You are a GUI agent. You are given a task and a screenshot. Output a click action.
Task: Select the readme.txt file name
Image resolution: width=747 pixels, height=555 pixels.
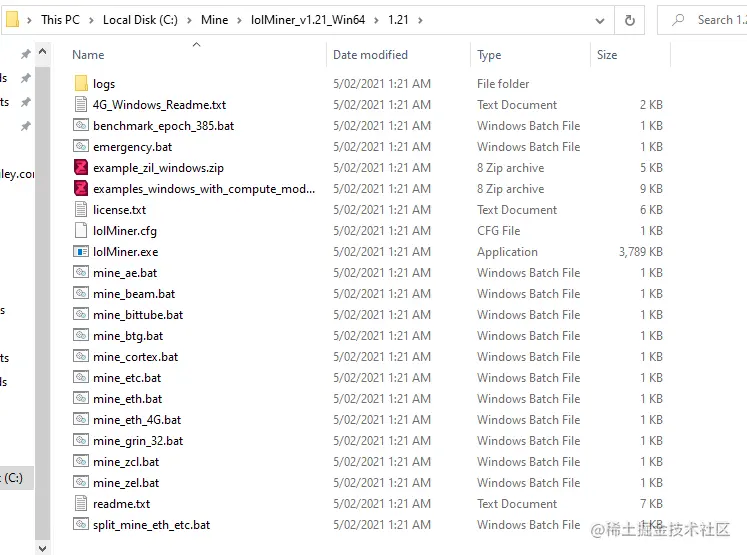(121, 504)
